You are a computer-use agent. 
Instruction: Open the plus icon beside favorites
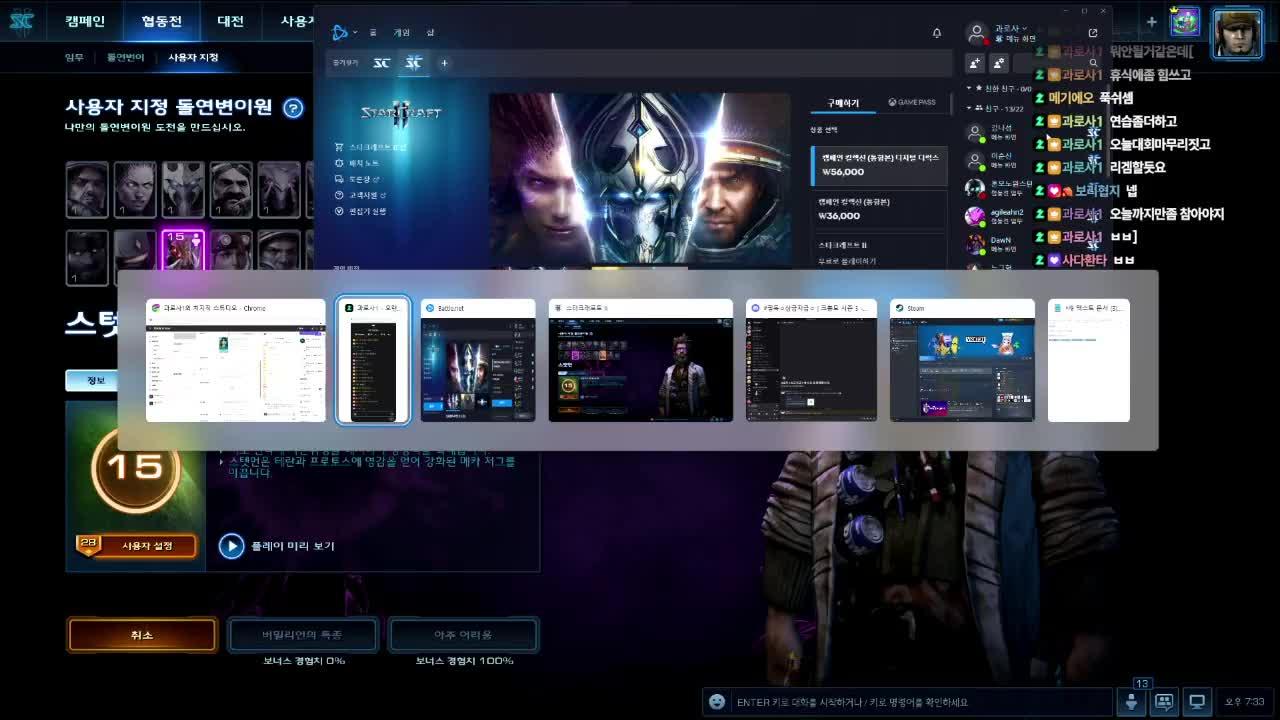[444, 63]
